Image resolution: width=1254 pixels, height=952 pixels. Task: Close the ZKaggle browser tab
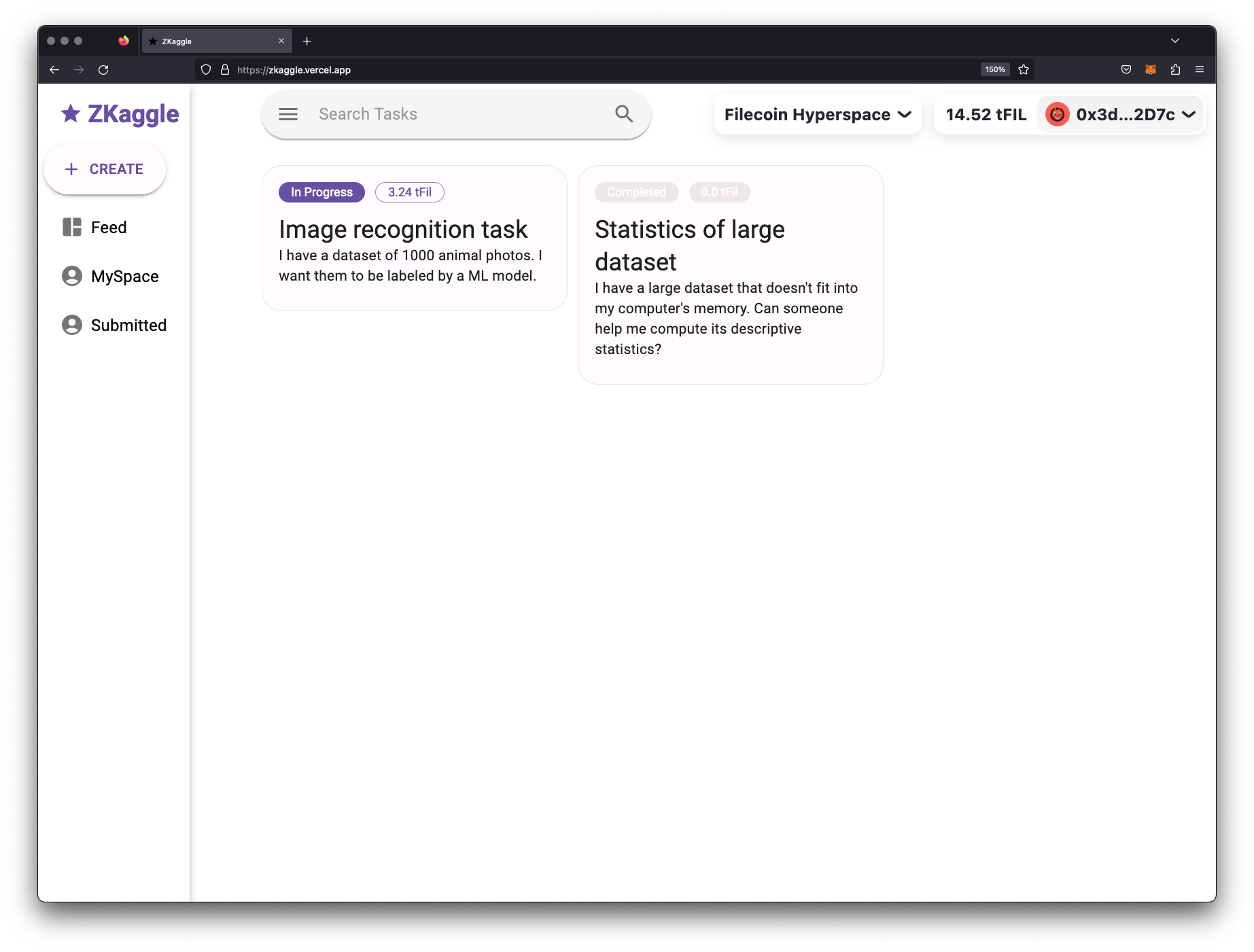281,41
